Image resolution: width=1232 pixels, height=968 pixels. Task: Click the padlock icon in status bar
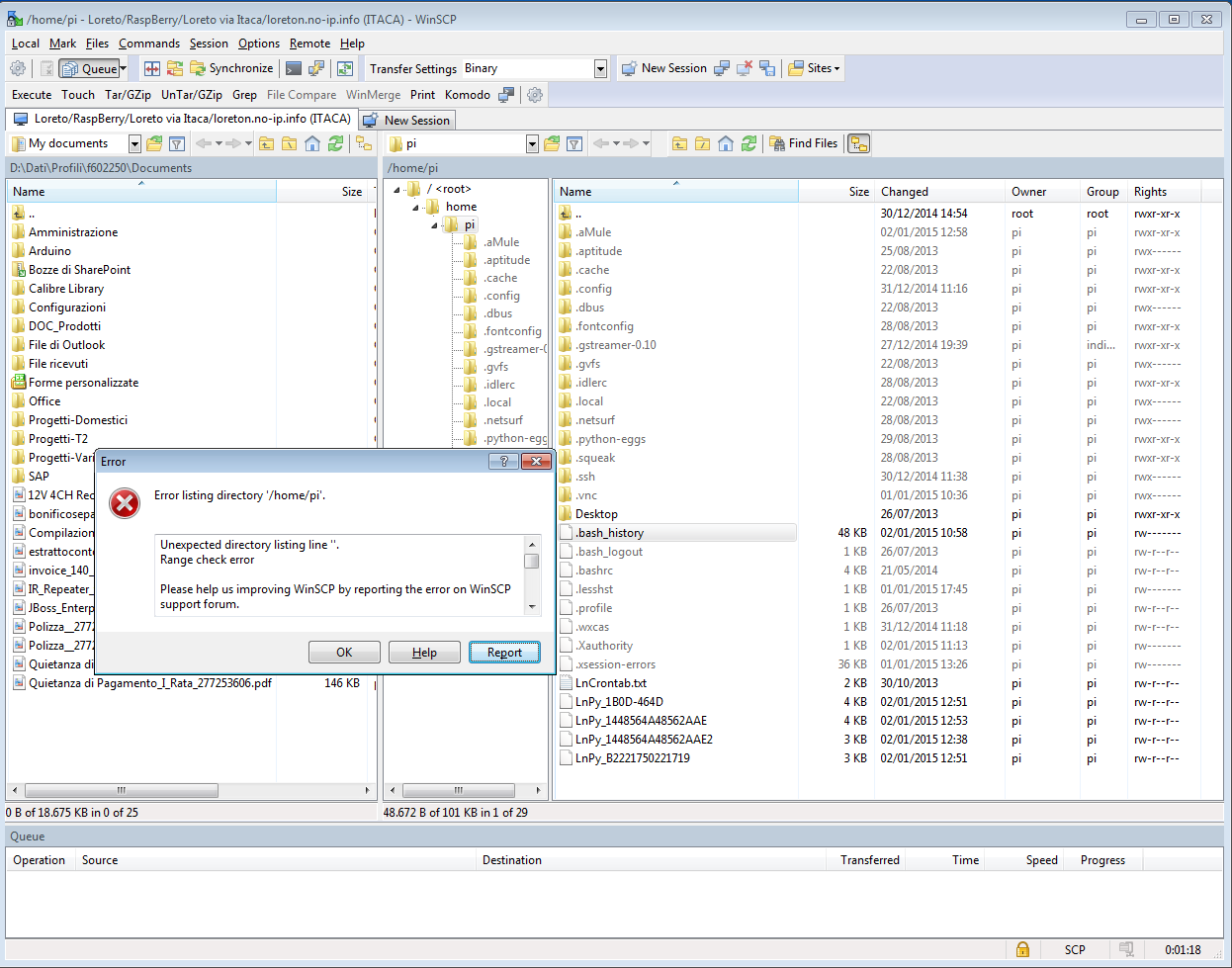1022,949
